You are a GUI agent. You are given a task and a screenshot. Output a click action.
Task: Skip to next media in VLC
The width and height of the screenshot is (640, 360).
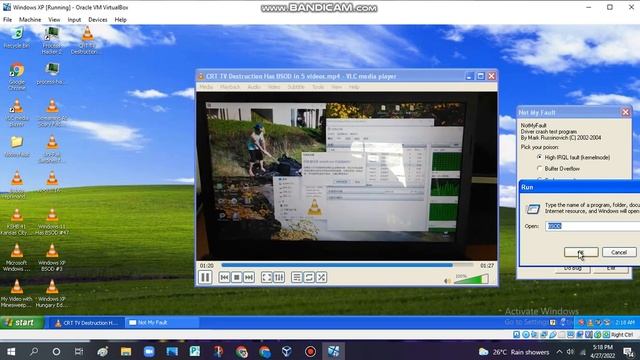tap(249, 278)
